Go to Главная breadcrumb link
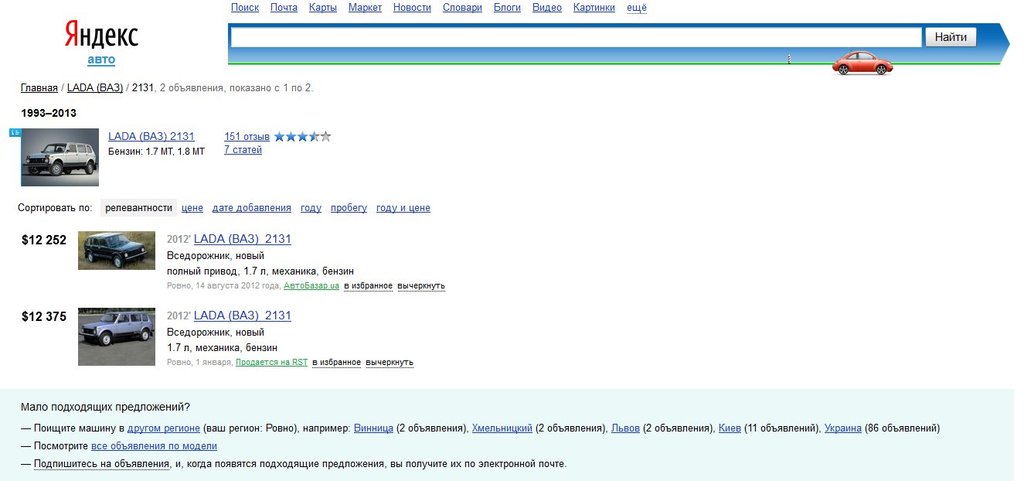1024x481 pixels. click(x=39, y=88)
